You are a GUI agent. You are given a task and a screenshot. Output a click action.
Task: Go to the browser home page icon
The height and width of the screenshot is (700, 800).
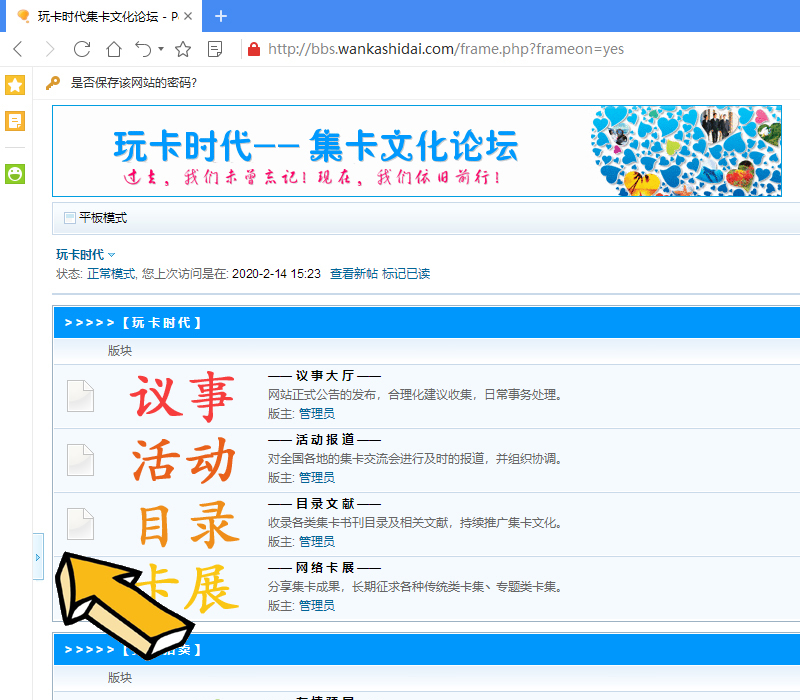coord(114,49)
